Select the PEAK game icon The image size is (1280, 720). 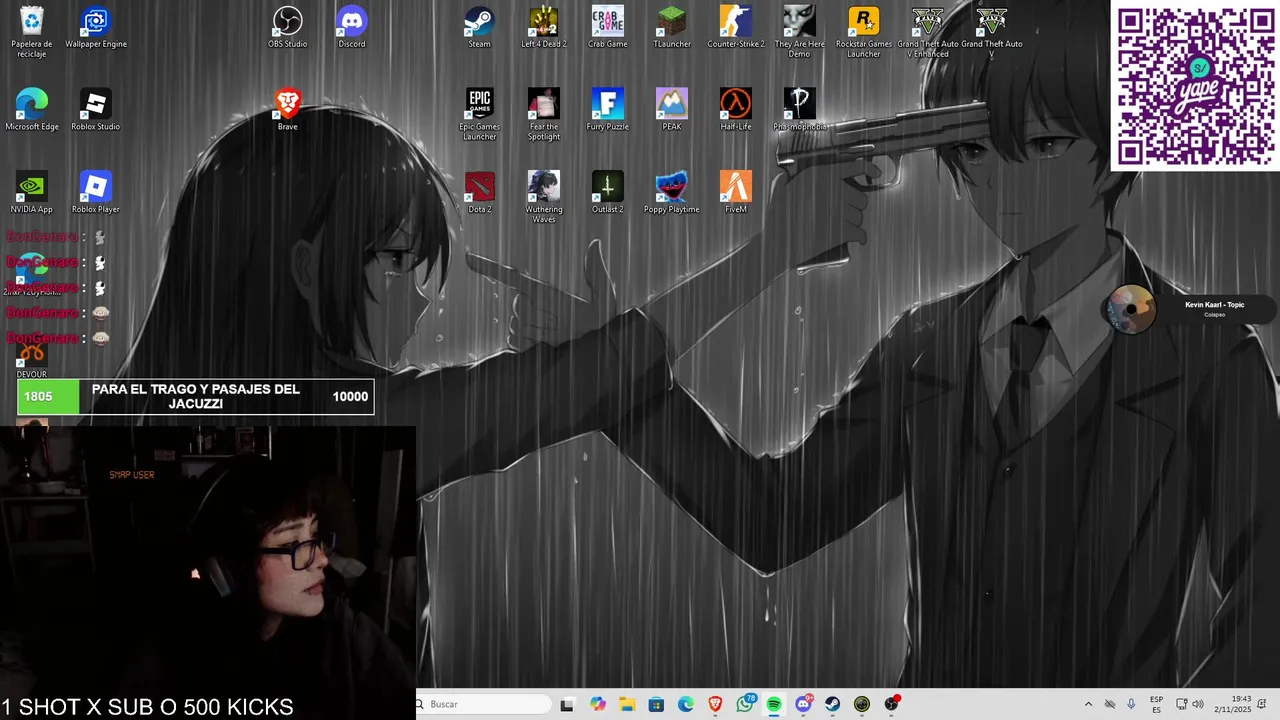pos(672,110)
